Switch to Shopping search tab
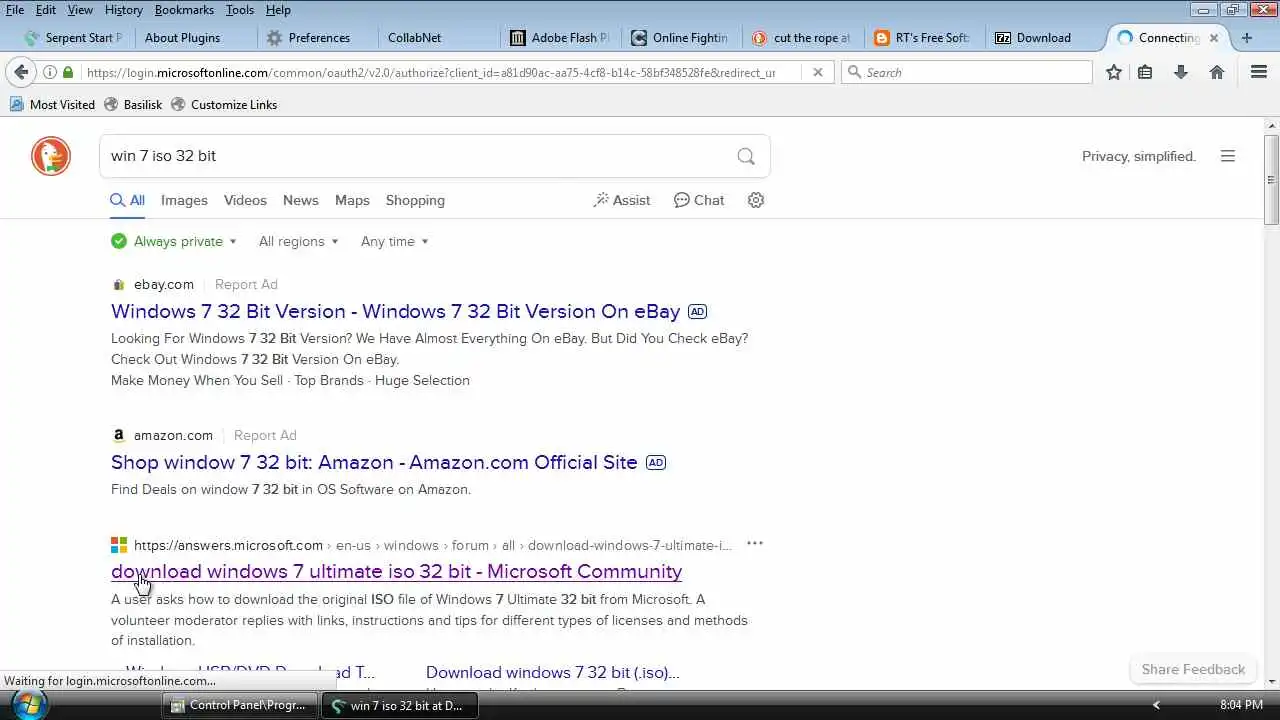The image size is (1280, 720). [x=415, y=200]
